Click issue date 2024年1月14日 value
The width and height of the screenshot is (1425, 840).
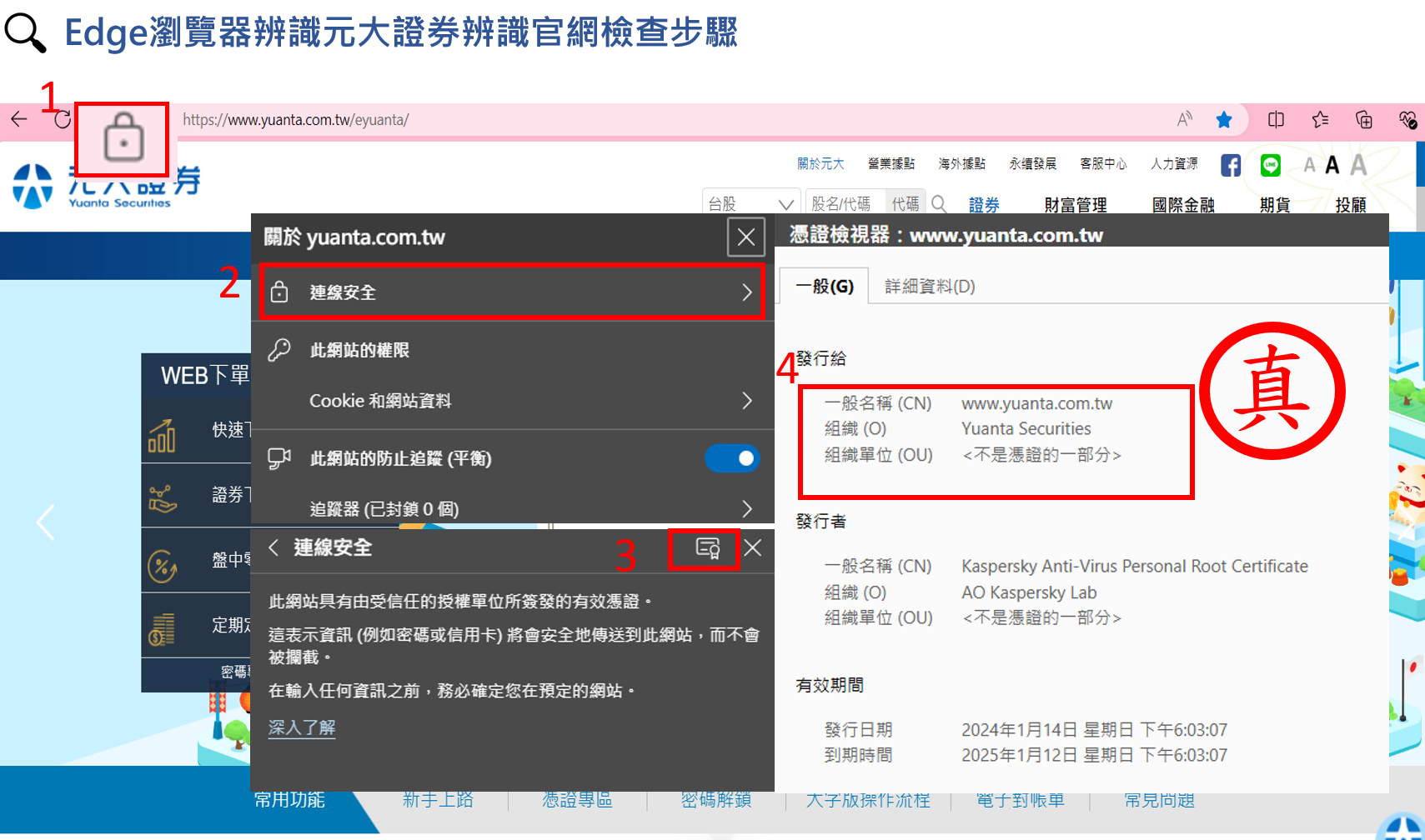[1094, 730]
